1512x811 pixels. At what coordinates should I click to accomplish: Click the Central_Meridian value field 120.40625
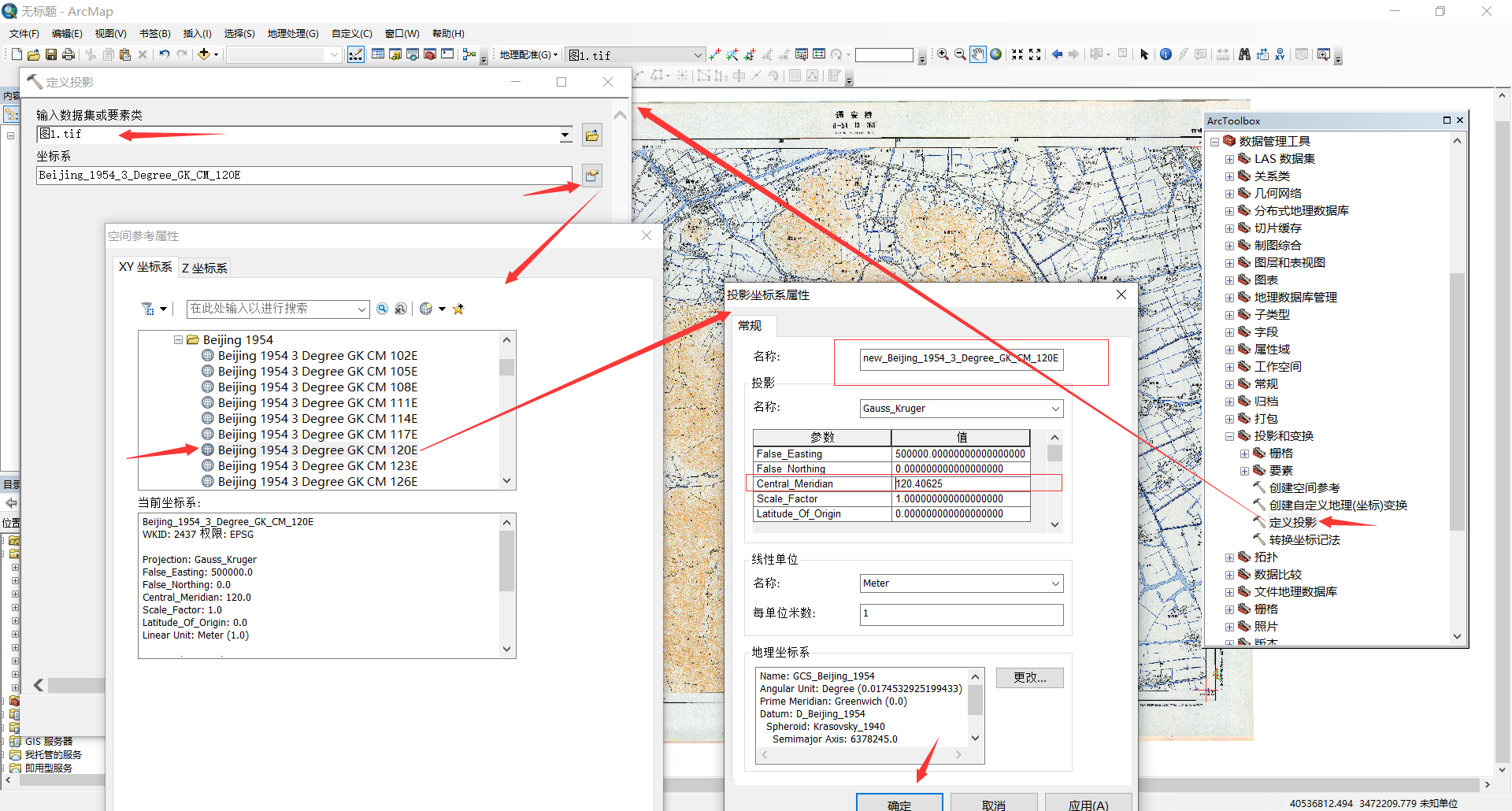pyautogui.click(x=961, y=484)
